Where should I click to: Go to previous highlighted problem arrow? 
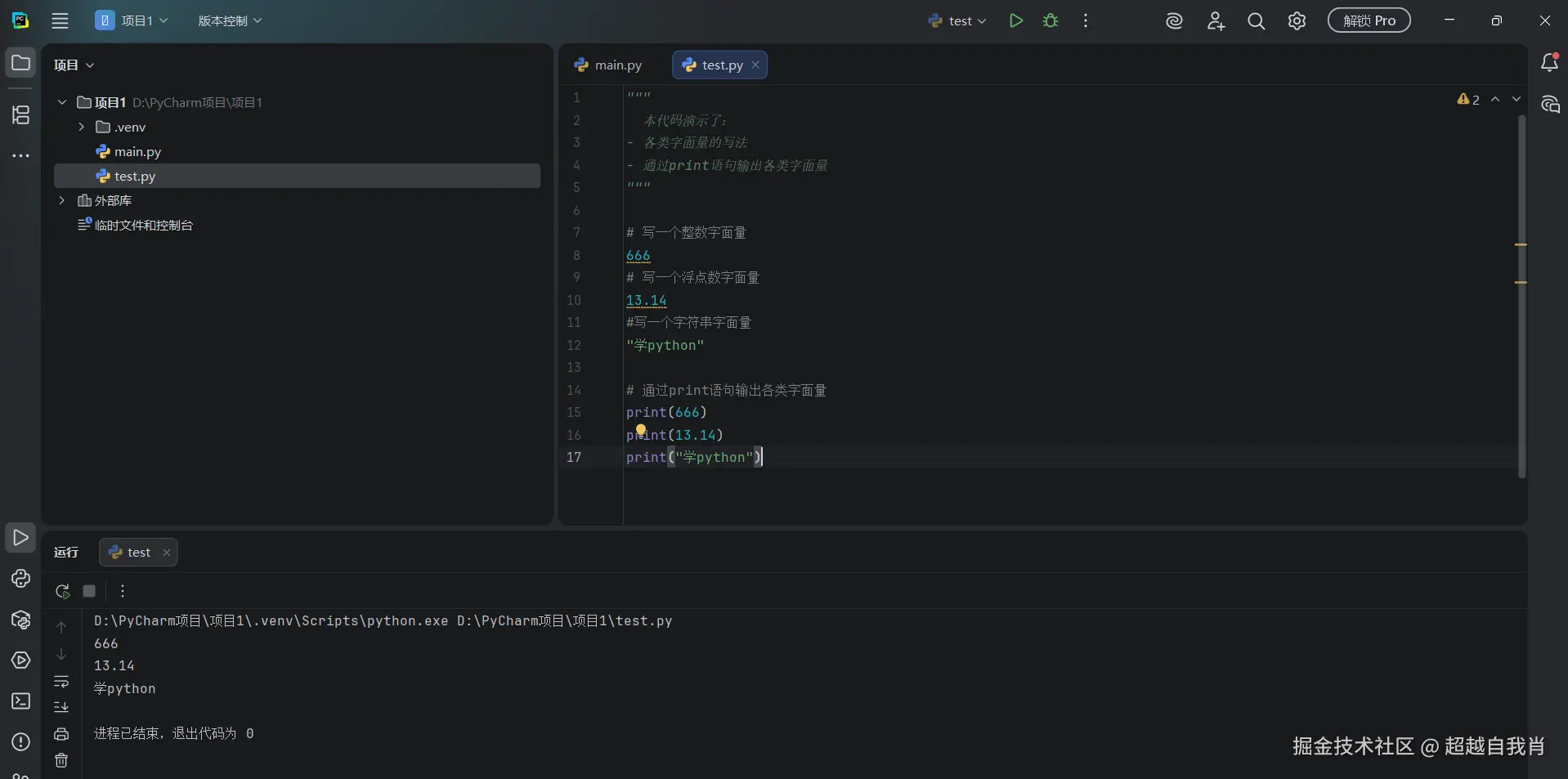click(x=1495, y=99)
